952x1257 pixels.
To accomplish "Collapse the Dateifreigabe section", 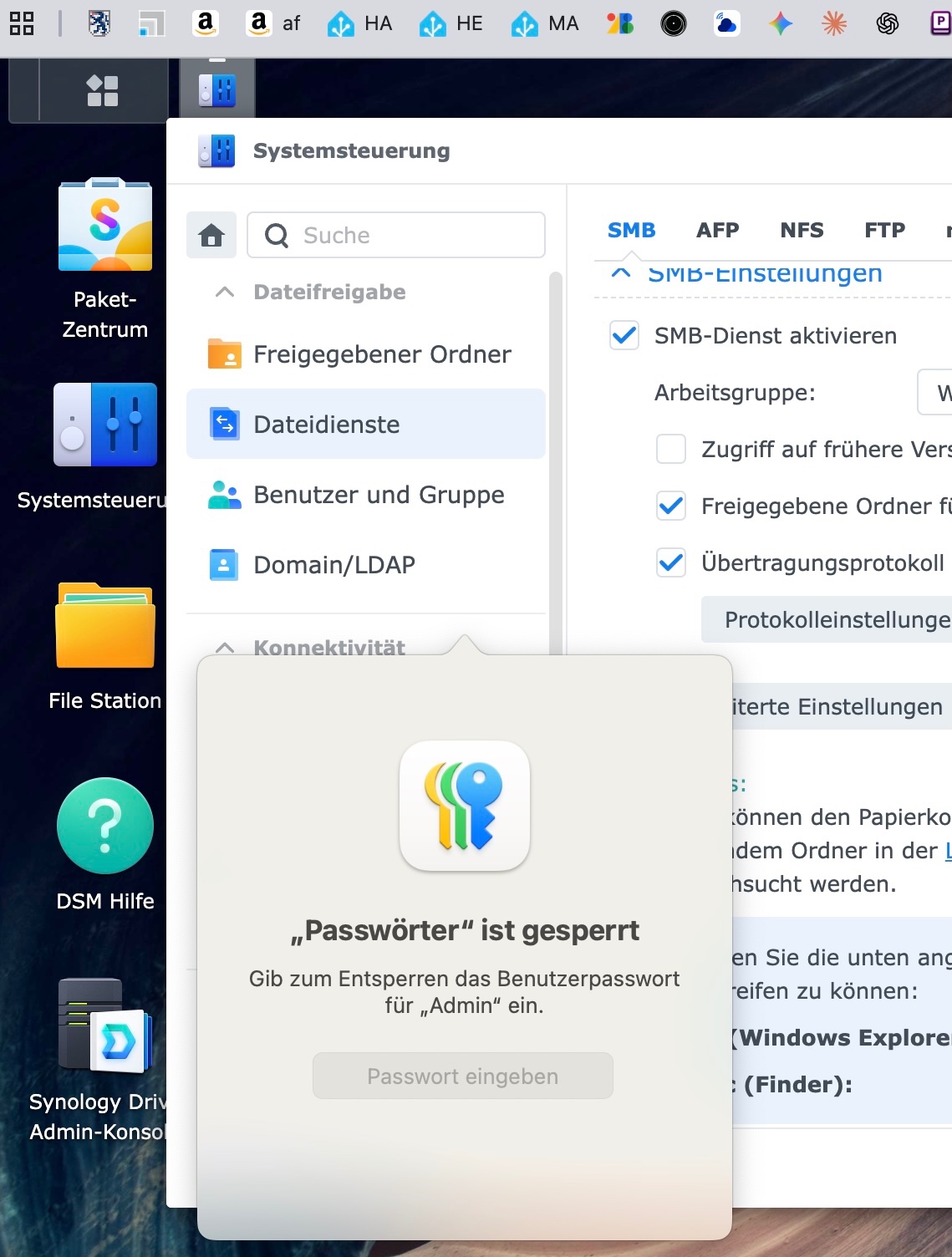I will tap(225, 292).
